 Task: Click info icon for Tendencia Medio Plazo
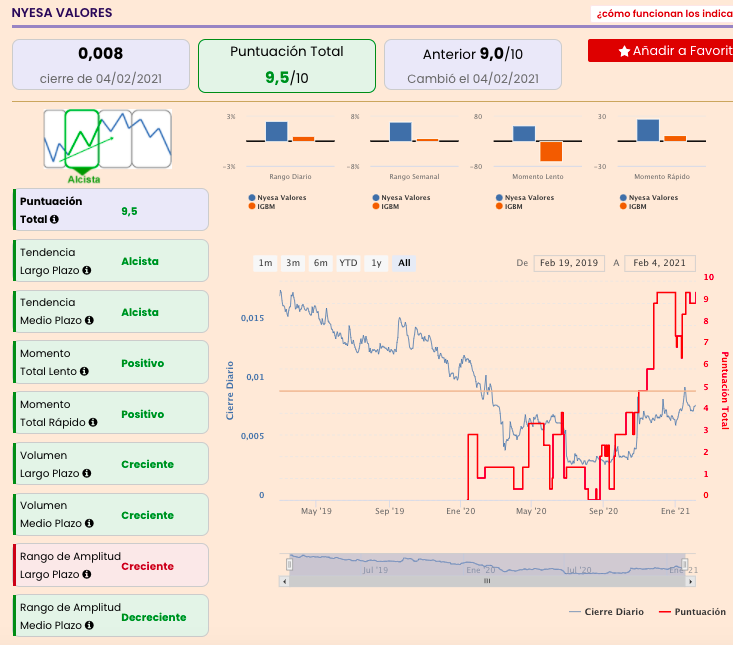[x=89, y=320]
